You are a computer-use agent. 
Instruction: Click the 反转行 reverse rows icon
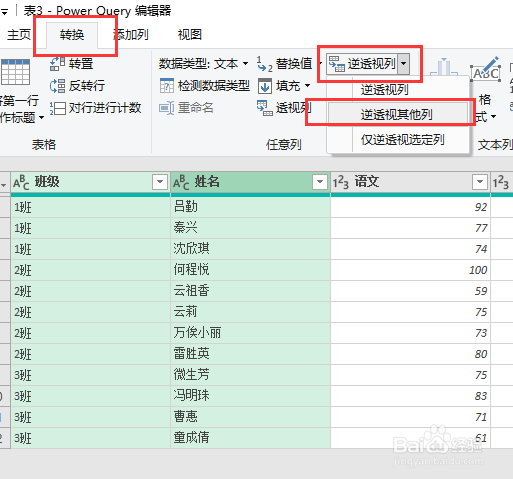[57, 86]
